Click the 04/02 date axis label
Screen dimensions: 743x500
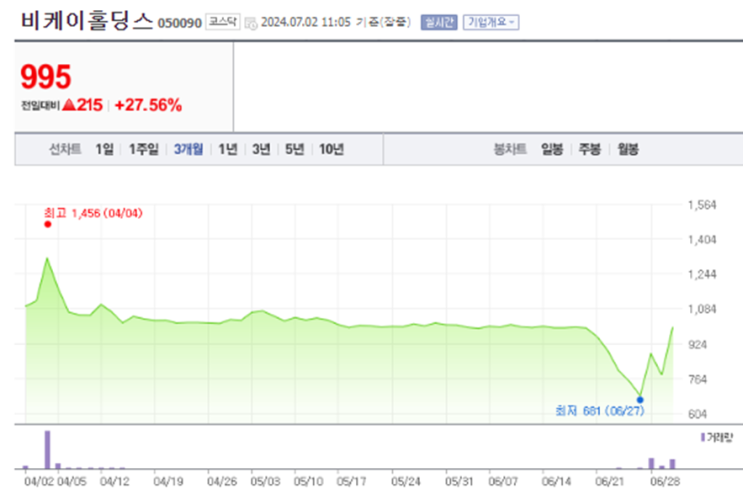[x=39, y=482]
